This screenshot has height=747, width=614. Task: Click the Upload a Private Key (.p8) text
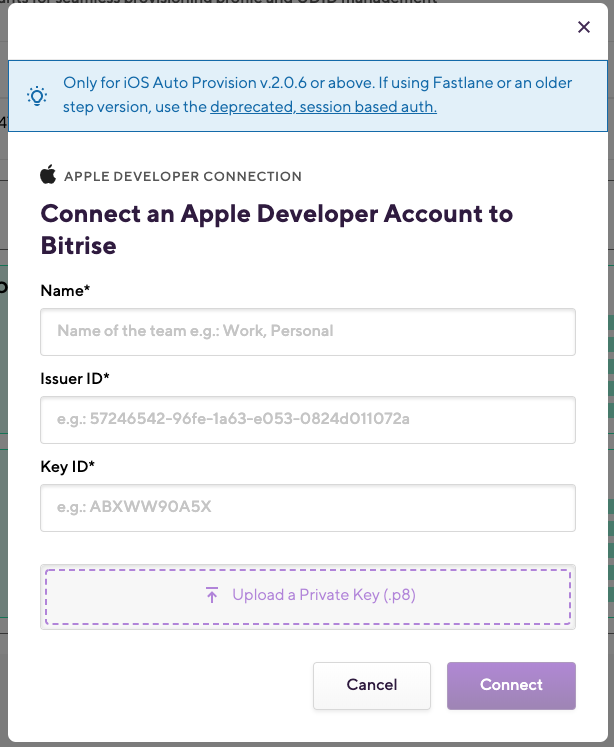tap(323, 595)
